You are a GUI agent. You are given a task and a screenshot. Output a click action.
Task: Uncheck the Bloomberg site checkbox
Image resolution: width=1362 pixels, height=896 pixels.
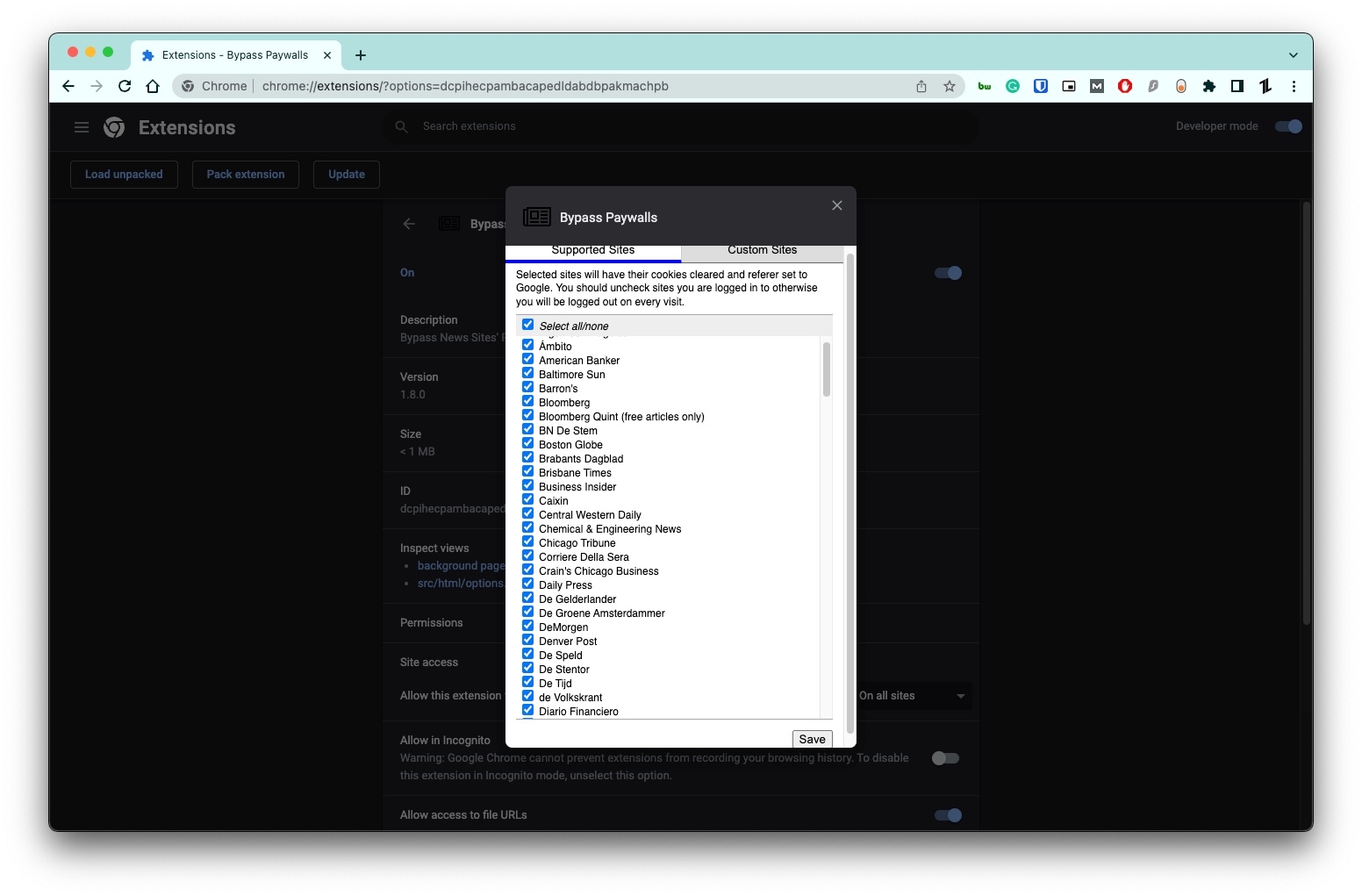point(527,400)
